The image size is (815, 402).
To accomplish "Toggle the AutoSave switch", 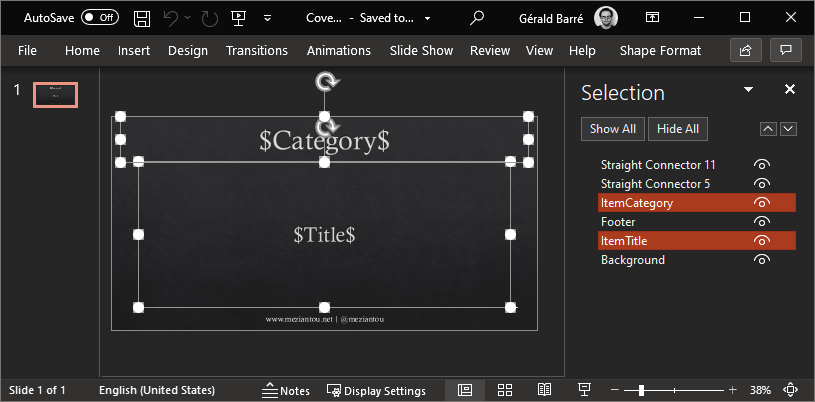I will (100, 18).
